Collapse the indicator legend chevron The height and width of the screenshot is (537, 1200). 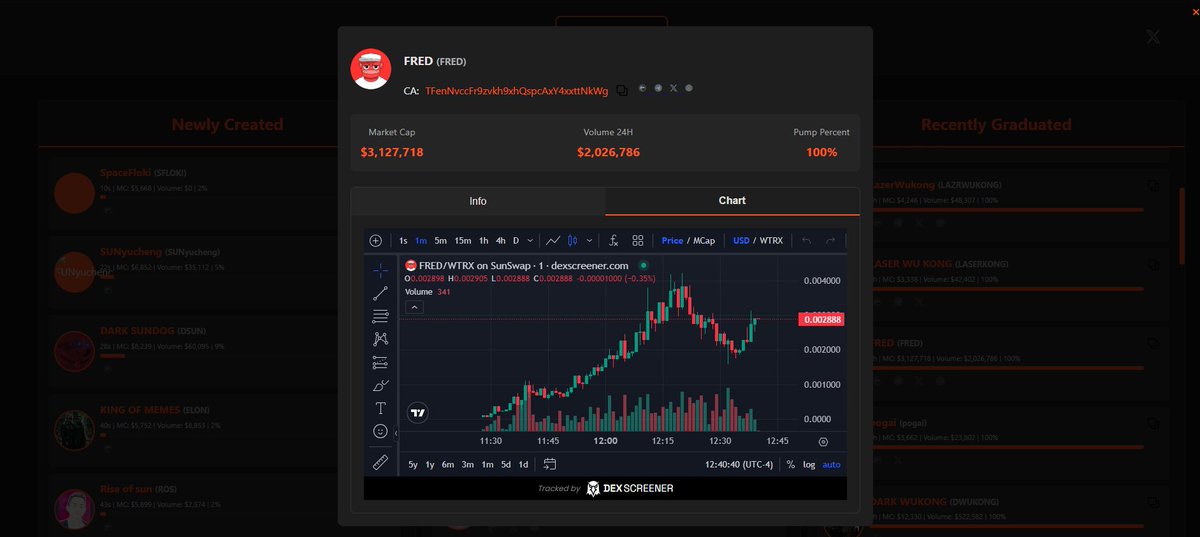tap(414, 307)
